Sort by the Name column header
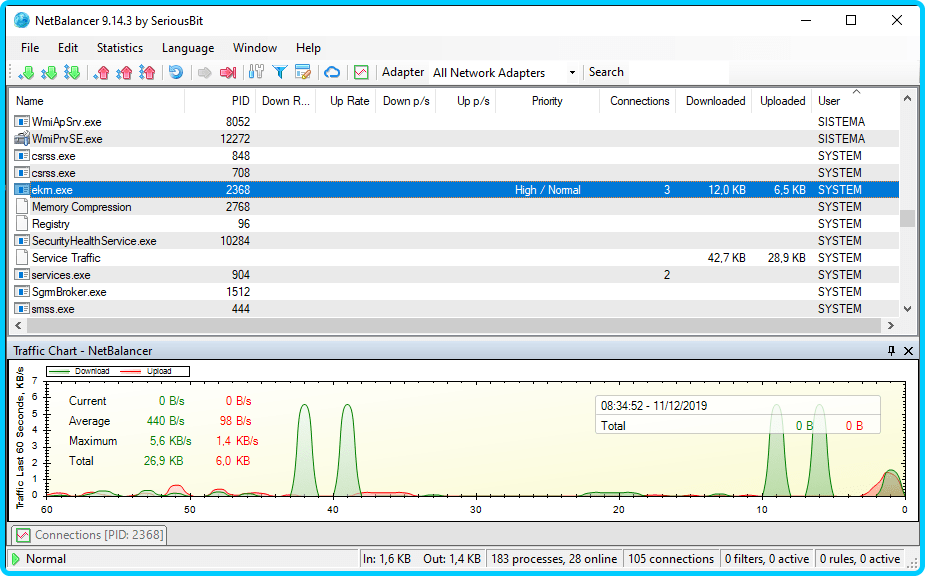Screen dimensions: 925x576 [x=96, y=101]
